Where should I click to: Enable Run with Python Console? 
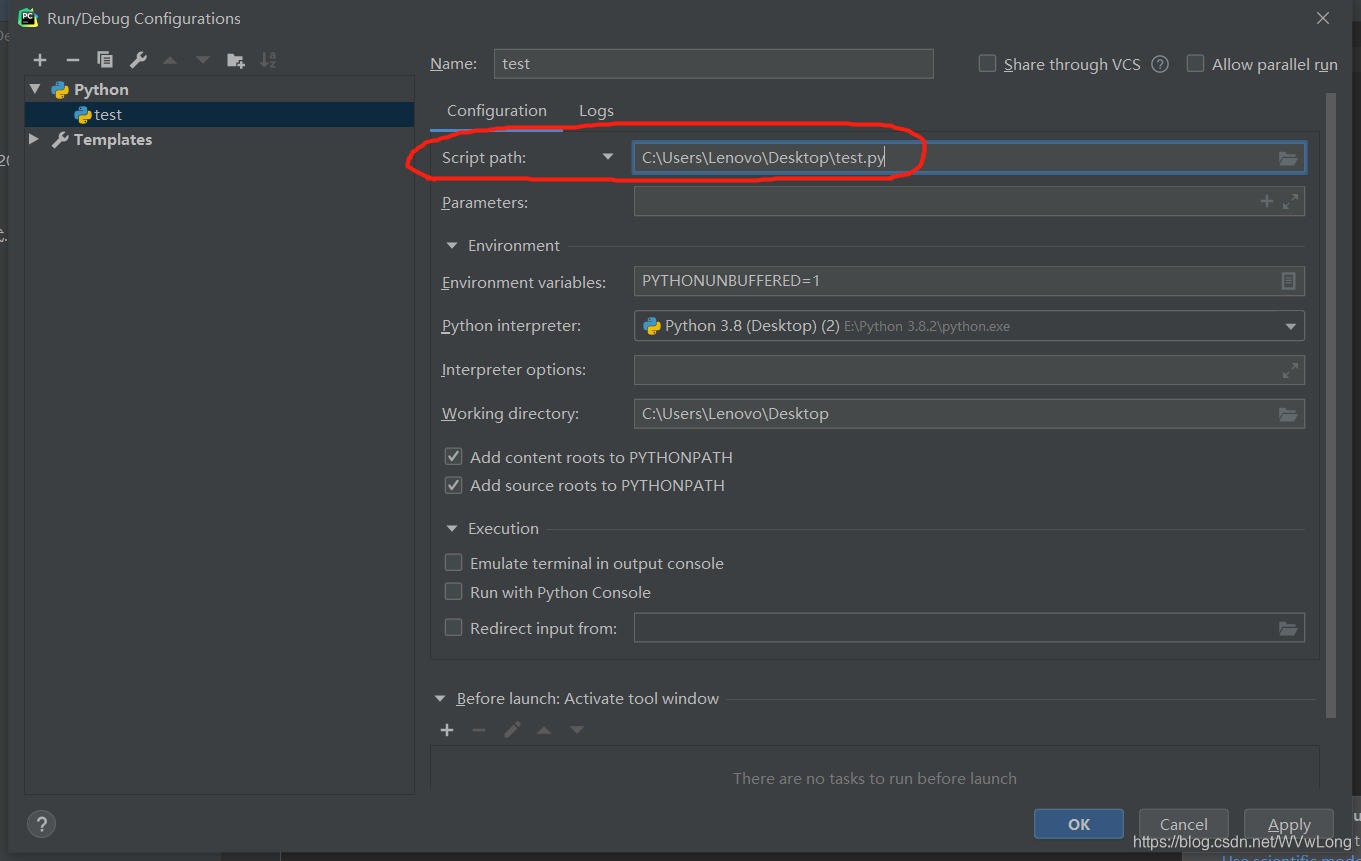point(454,592)
